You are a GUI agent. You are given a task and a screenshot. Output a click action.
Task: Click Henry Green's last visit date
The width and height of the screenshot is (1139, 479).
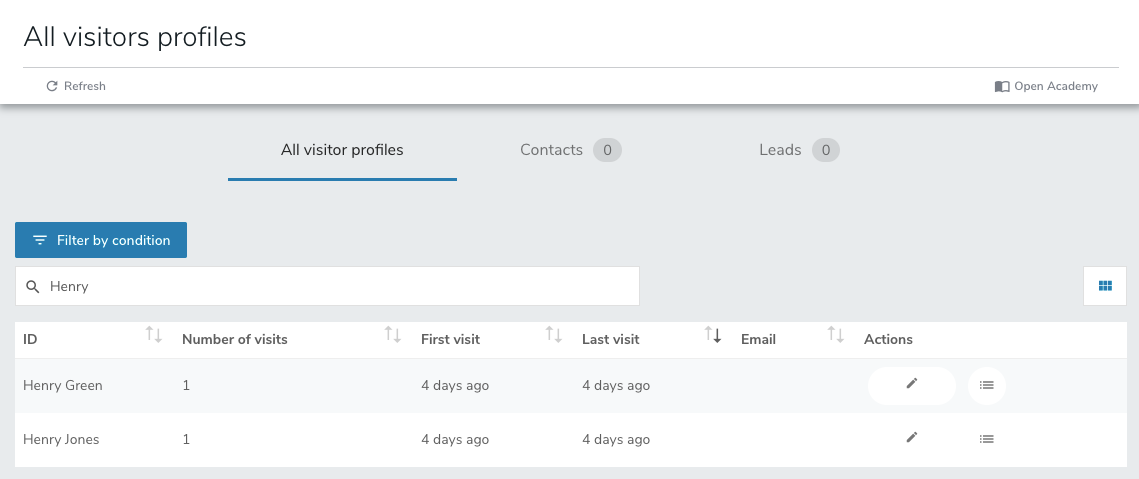(x=616, y=385)
